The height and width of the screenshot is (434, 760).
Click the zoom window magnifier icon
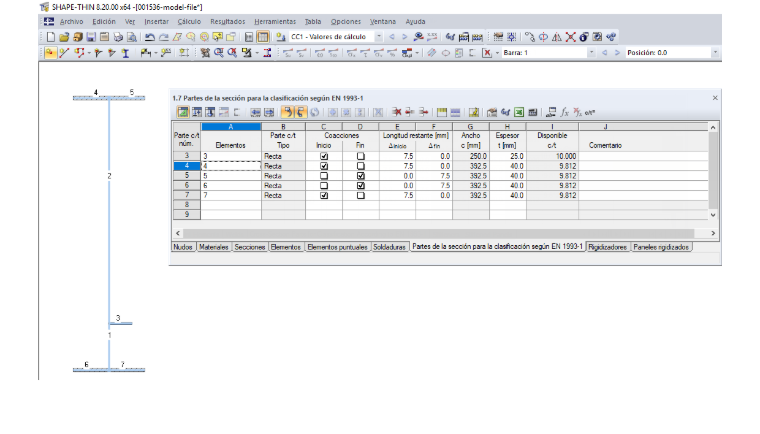click(x=219, y=52)
